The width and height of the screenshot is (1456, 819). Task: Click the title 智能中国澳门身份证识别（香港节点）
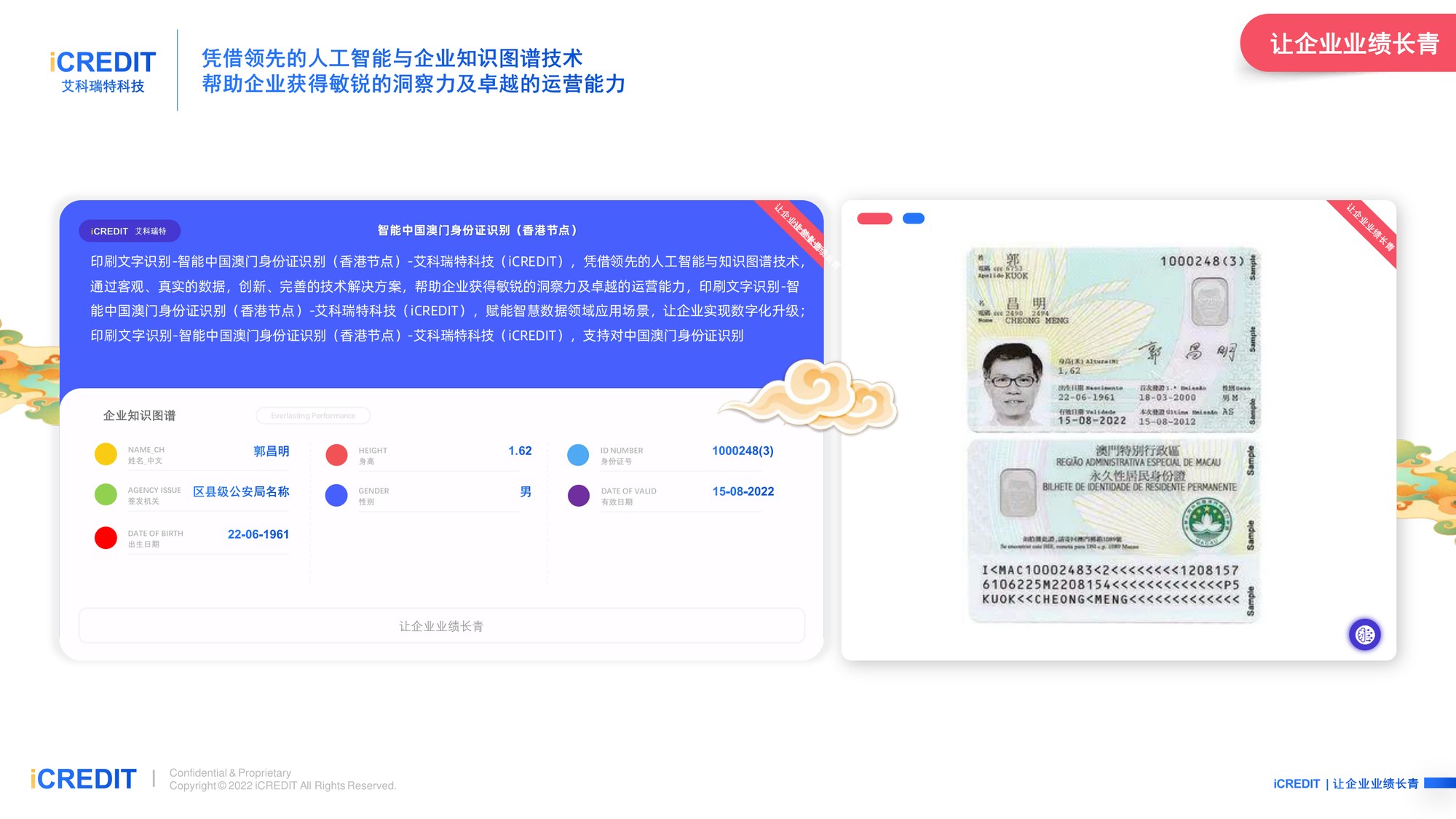coord(478,230)
